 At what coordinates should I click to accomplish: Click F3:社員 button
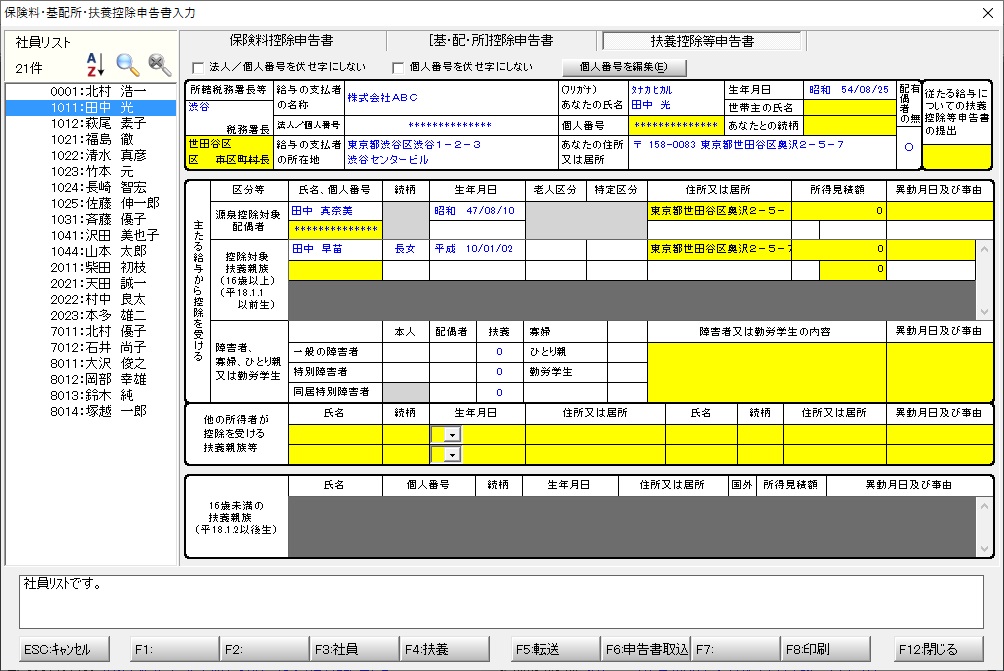(x=355, y=649)
